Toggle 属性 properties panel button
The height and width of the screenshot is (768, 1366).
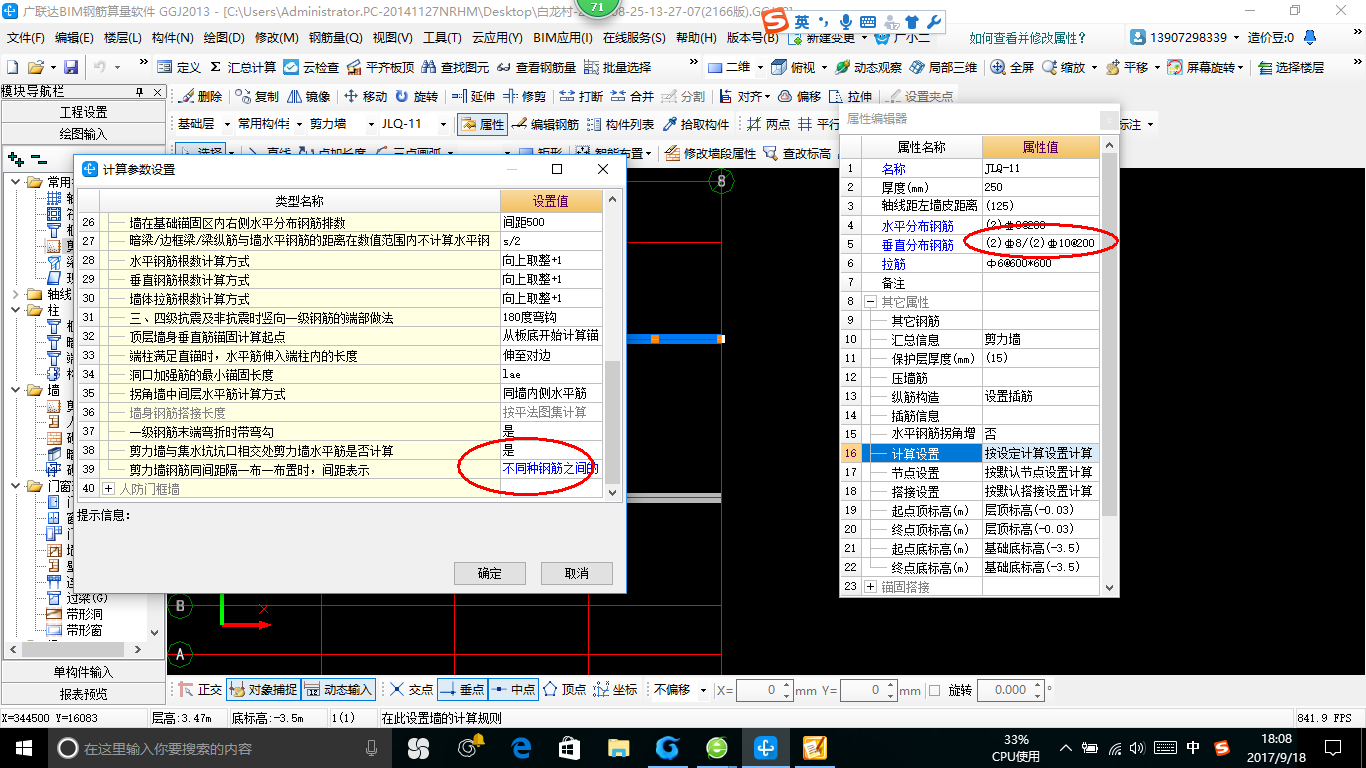[x=483, y=124]
